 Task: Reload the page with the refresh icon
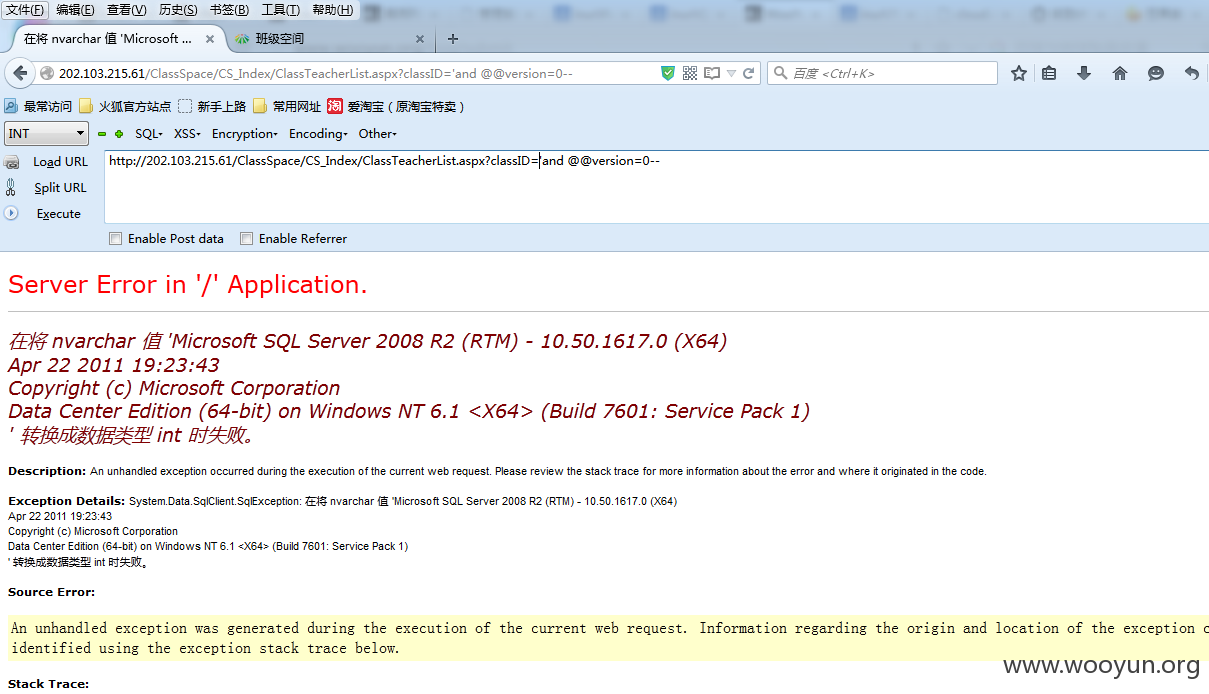[x=748, y=73]
